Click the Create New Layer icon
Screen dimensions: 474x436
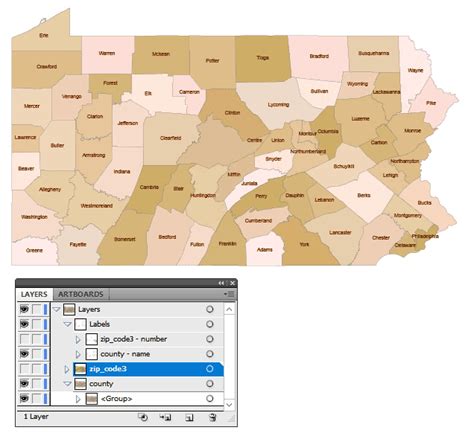pyautogui.click(x=189, y=417)
